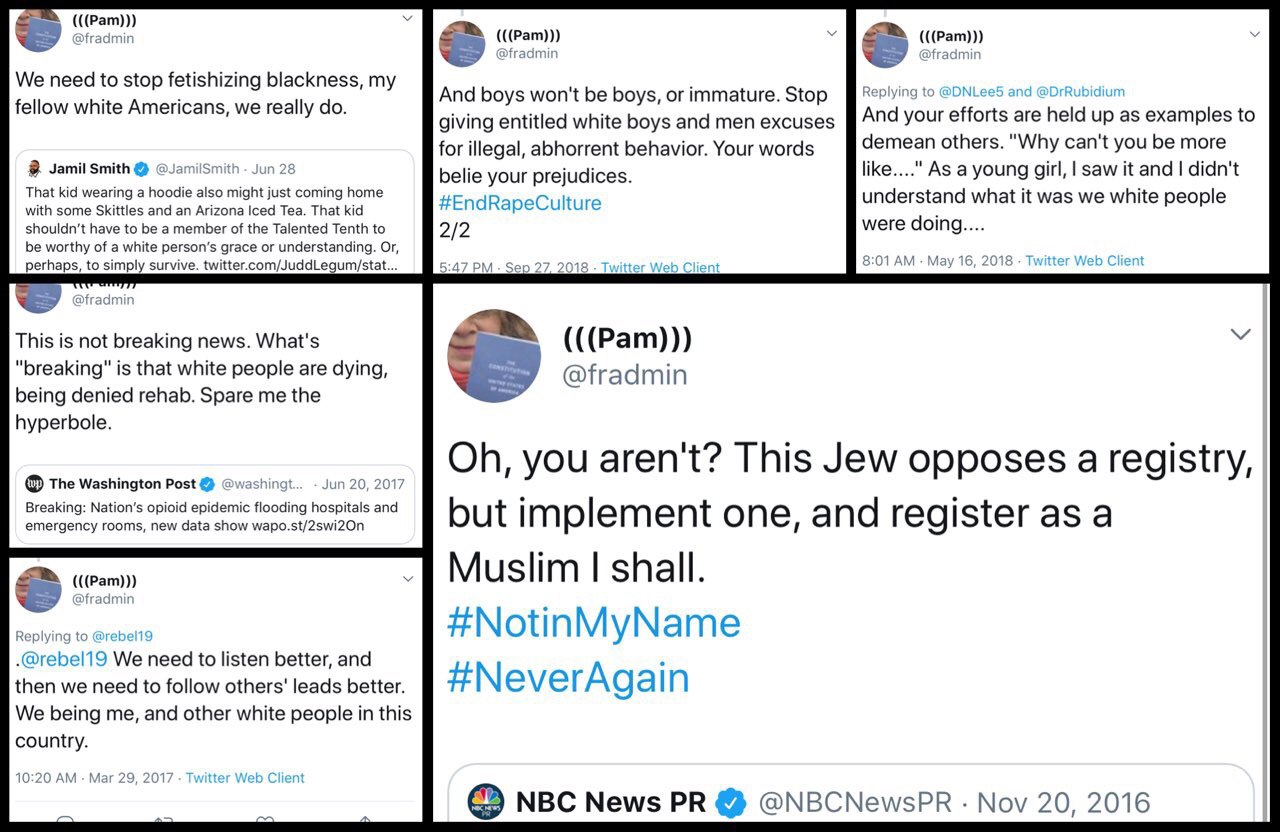Expand the chevron menu on the fetishizing blackness tweet
The height and width of the screenshot is (832, 1280).
[407, 19]
